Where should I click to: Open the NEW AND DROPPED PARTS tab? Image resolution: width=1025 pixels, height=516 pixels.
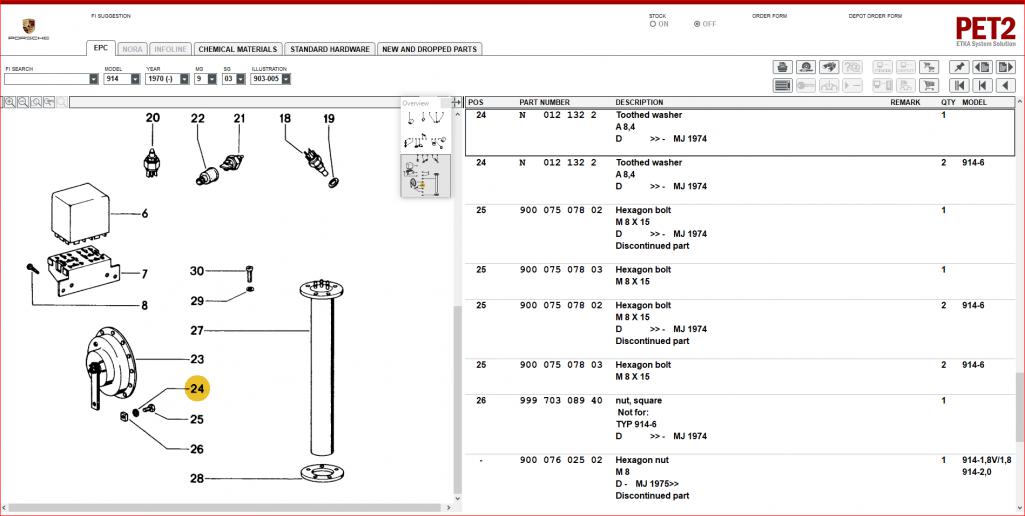[429, 49]
